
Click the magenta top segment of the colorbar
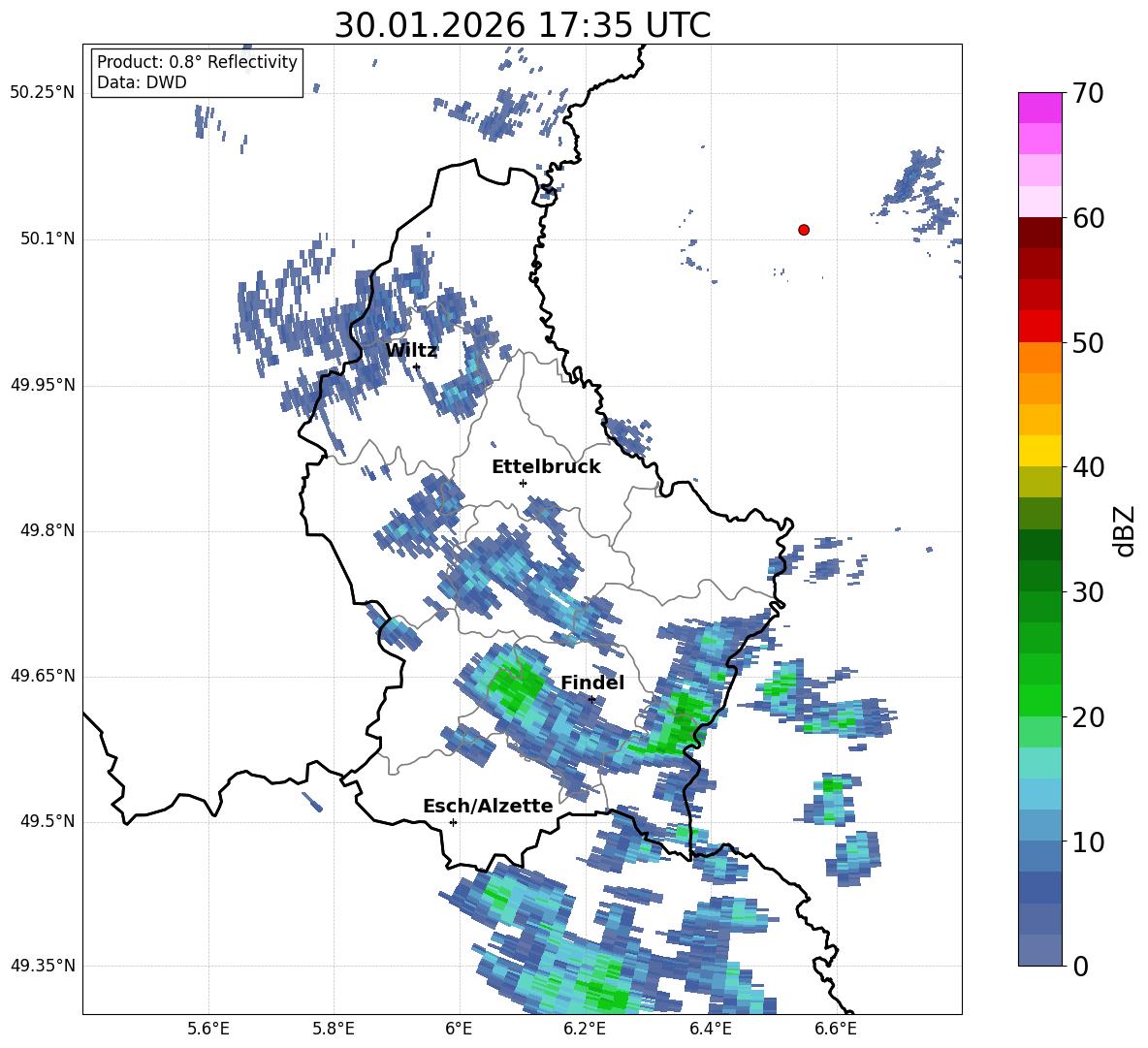tap(1039, 108)
